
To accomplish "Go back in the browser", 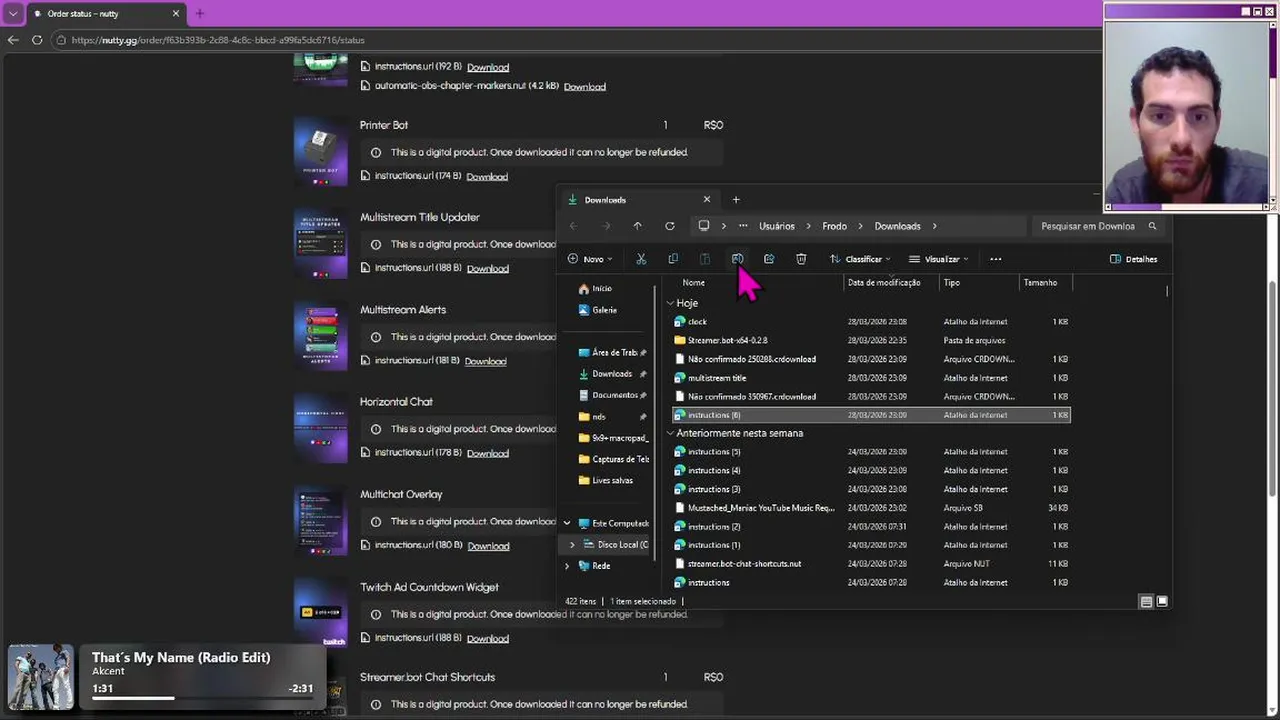I will tap(13, 40).
